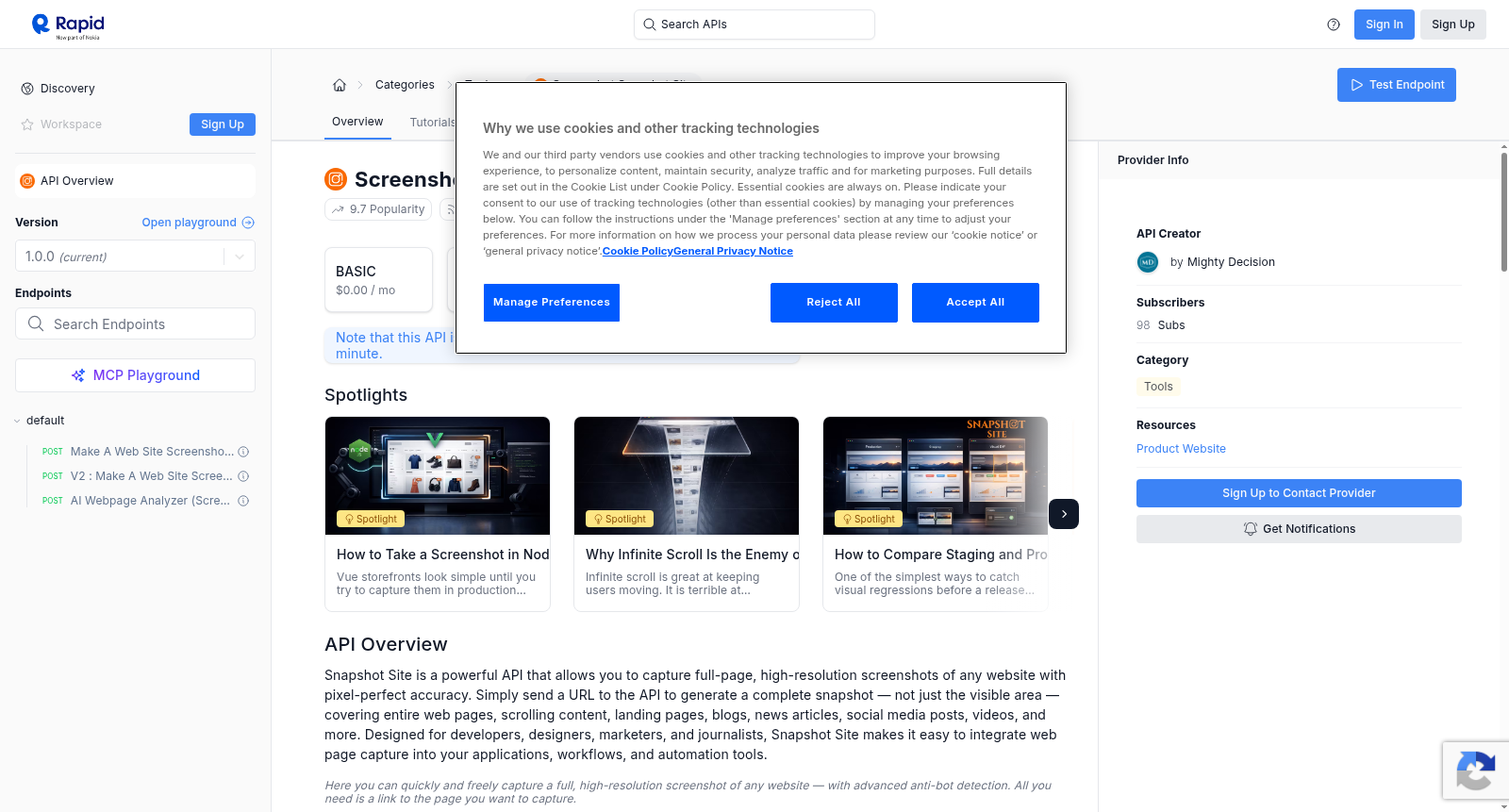1509x812 pixels.
Task: Focus the Search Endpoints field
Action: pyautogui.click(x=135, y=323)
